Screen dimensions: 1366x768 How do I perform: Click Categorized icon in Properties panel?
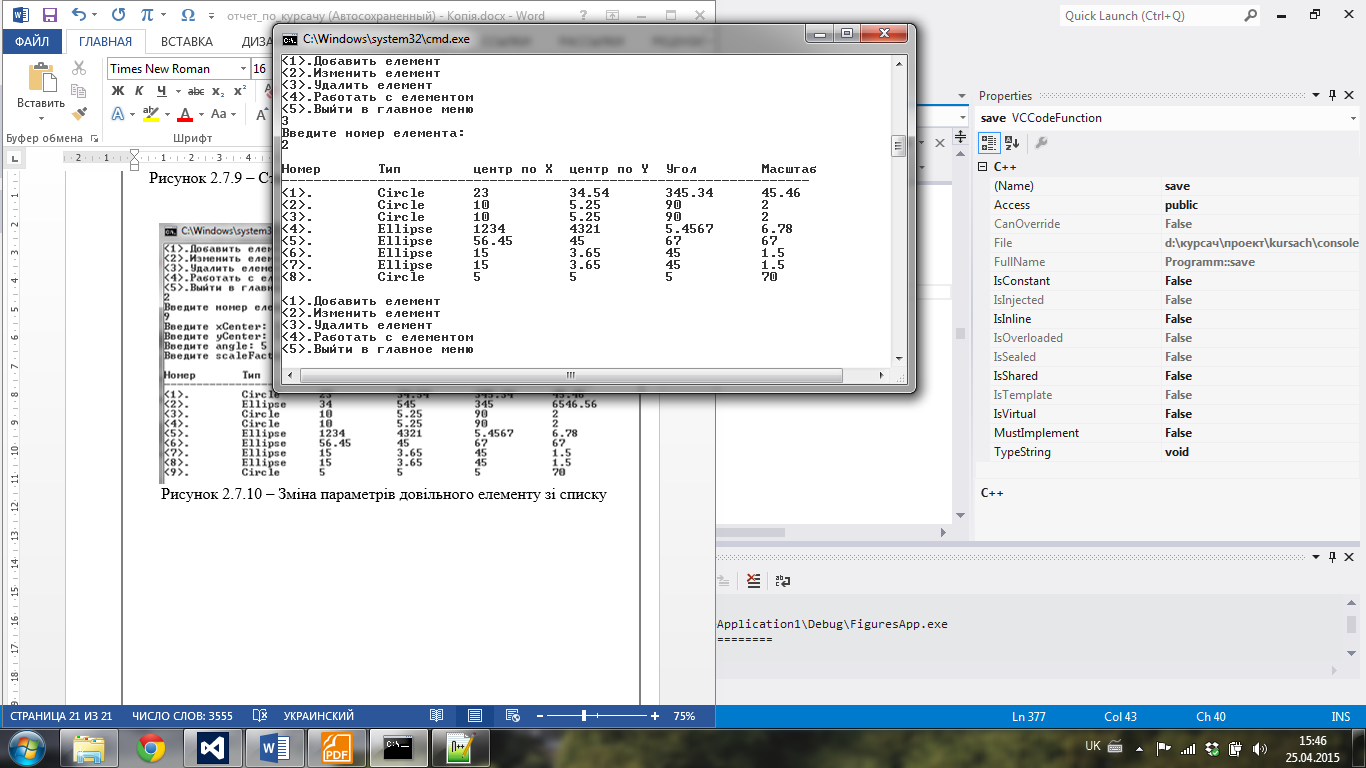(x=988, y=143)
